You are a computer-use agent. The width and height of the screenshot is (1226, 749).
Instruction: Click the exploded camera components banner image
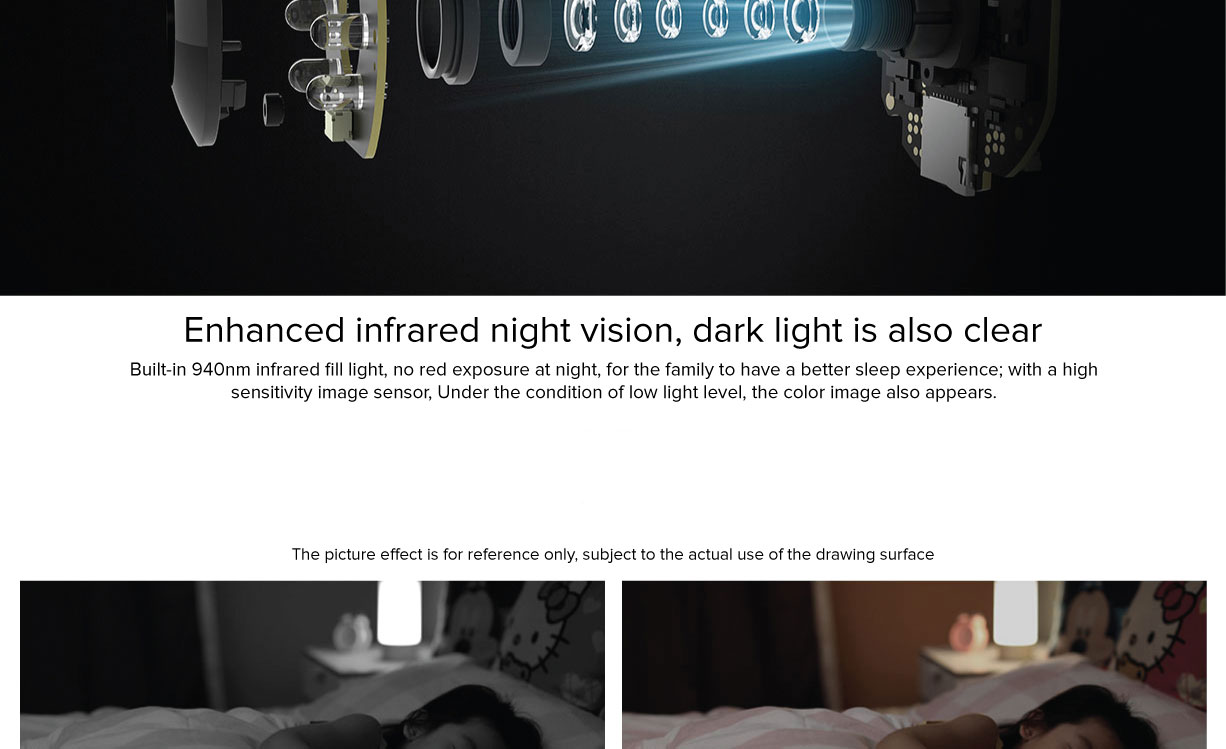pos(613,147)
